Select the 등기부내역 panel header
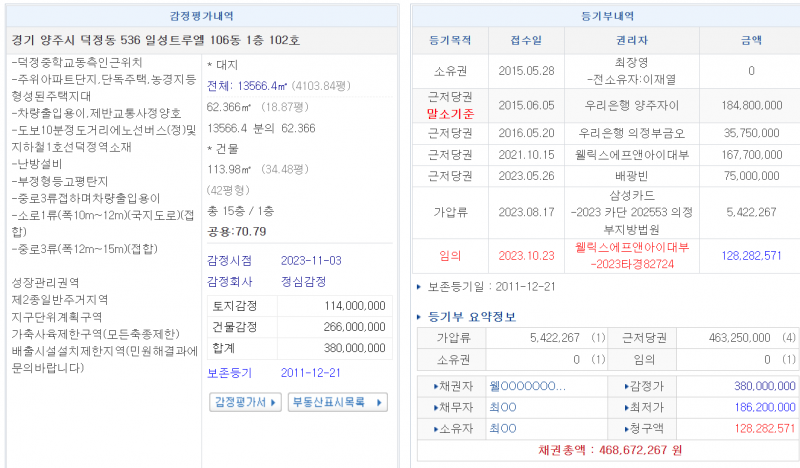 click(606, 16)
